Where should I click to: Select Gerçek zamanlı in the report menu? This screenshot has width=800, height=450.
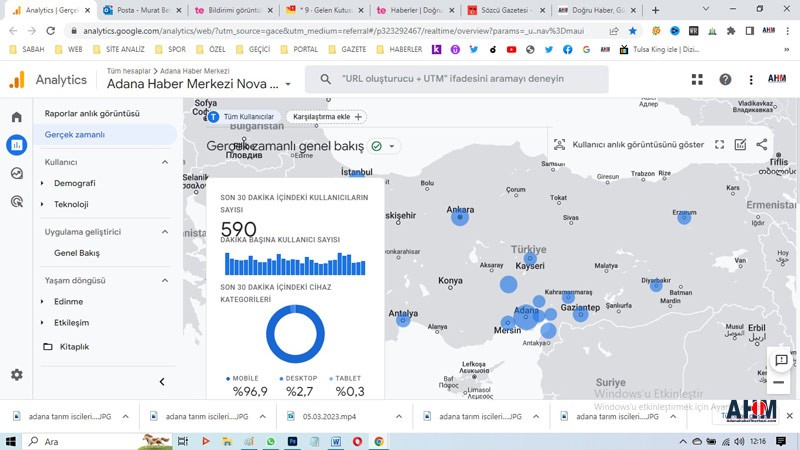point(75,134)
